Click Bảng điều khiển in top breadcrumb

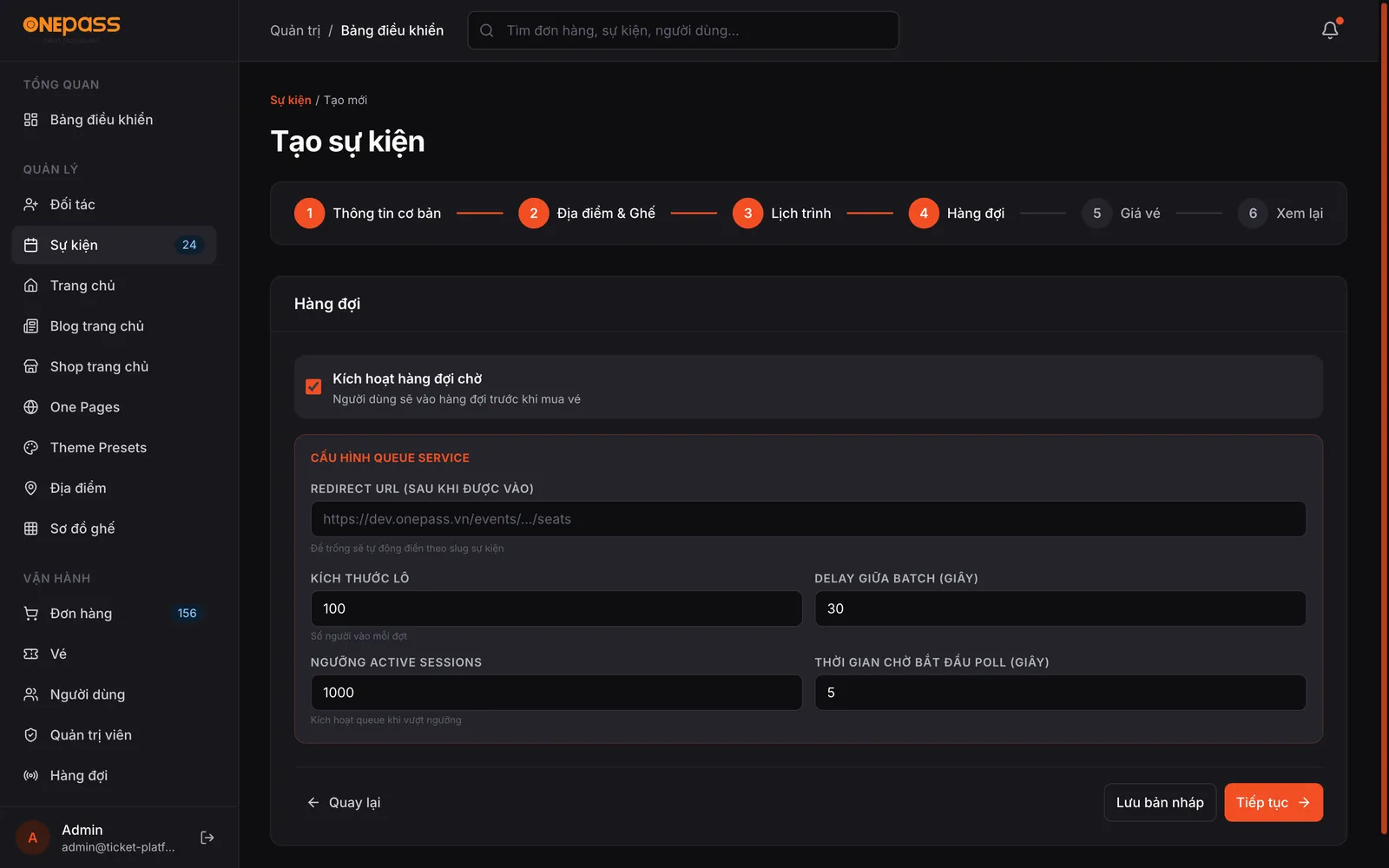pos(392,30)
